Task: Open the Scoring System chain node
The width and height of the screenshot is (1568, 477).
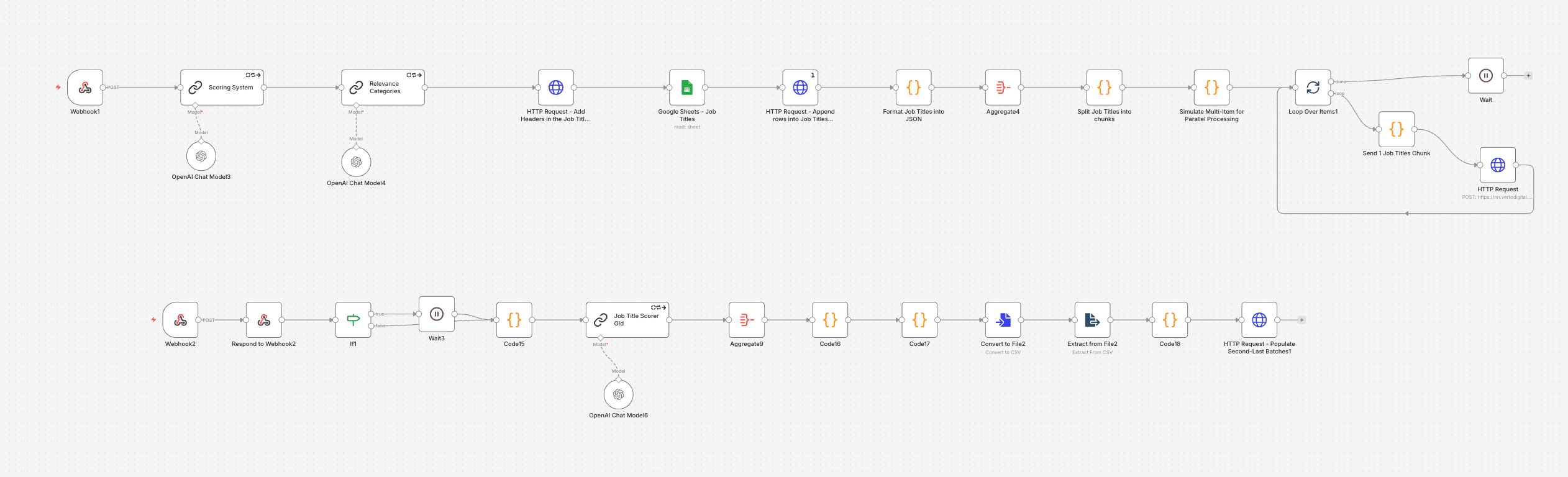Action: point(222,88)
